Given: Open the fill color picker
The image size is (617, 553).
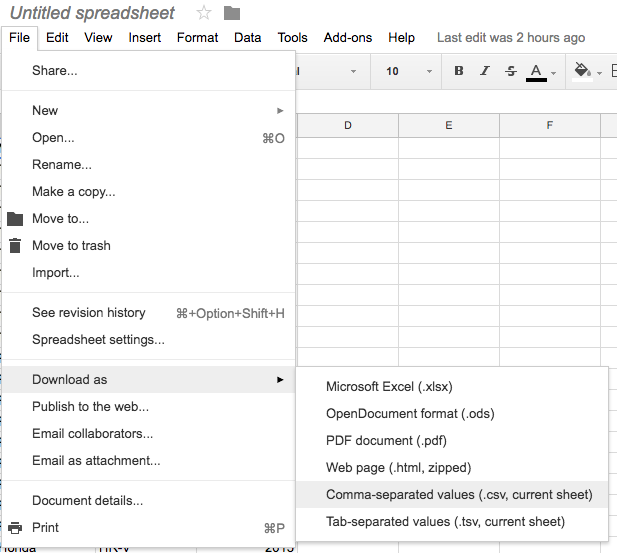Looking at the screenshot, I should point(582,71).
